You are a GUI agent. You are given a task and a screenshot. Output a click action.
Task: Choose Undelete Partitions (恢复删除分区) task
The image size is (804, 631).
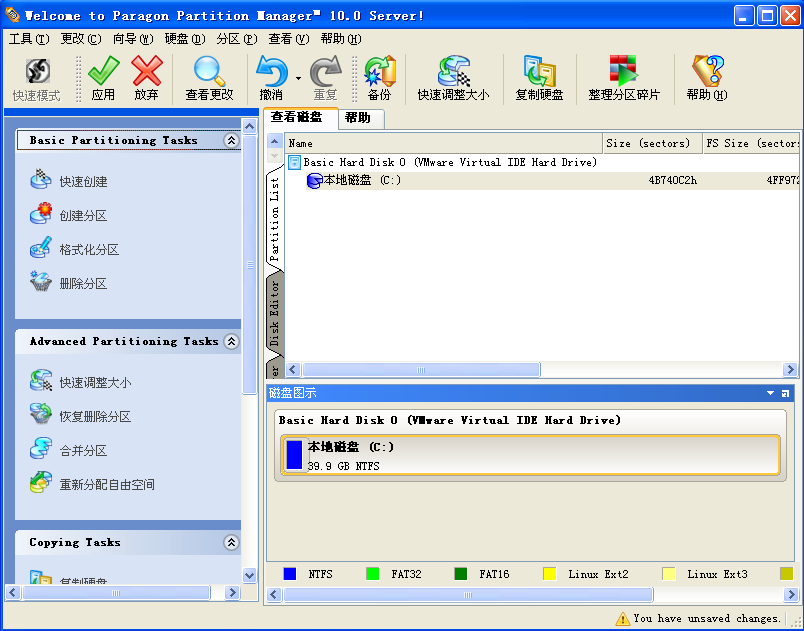click(81, 416)
